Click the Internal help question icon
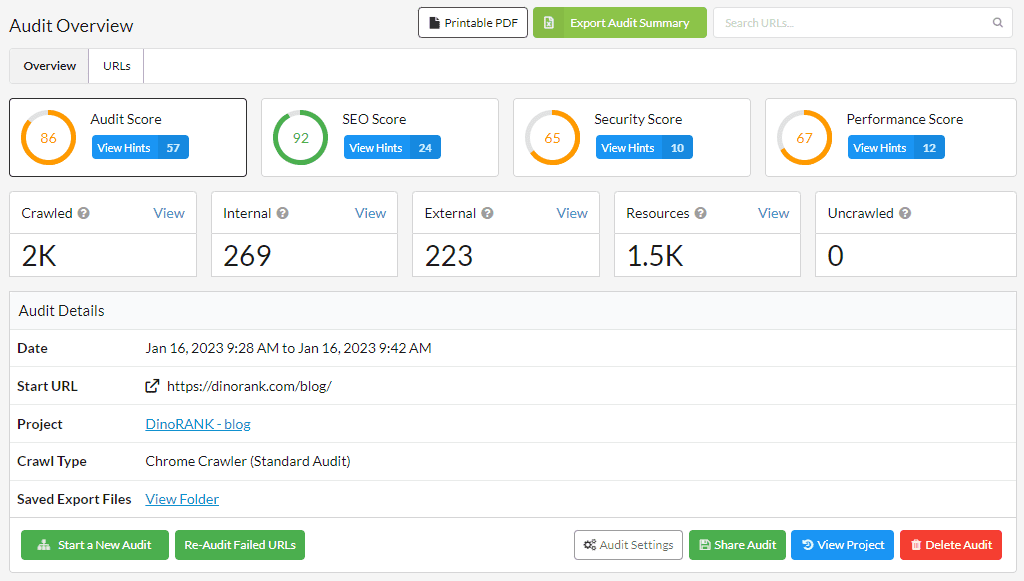Viewport: 1024px width, 581px height. (283, 213)
